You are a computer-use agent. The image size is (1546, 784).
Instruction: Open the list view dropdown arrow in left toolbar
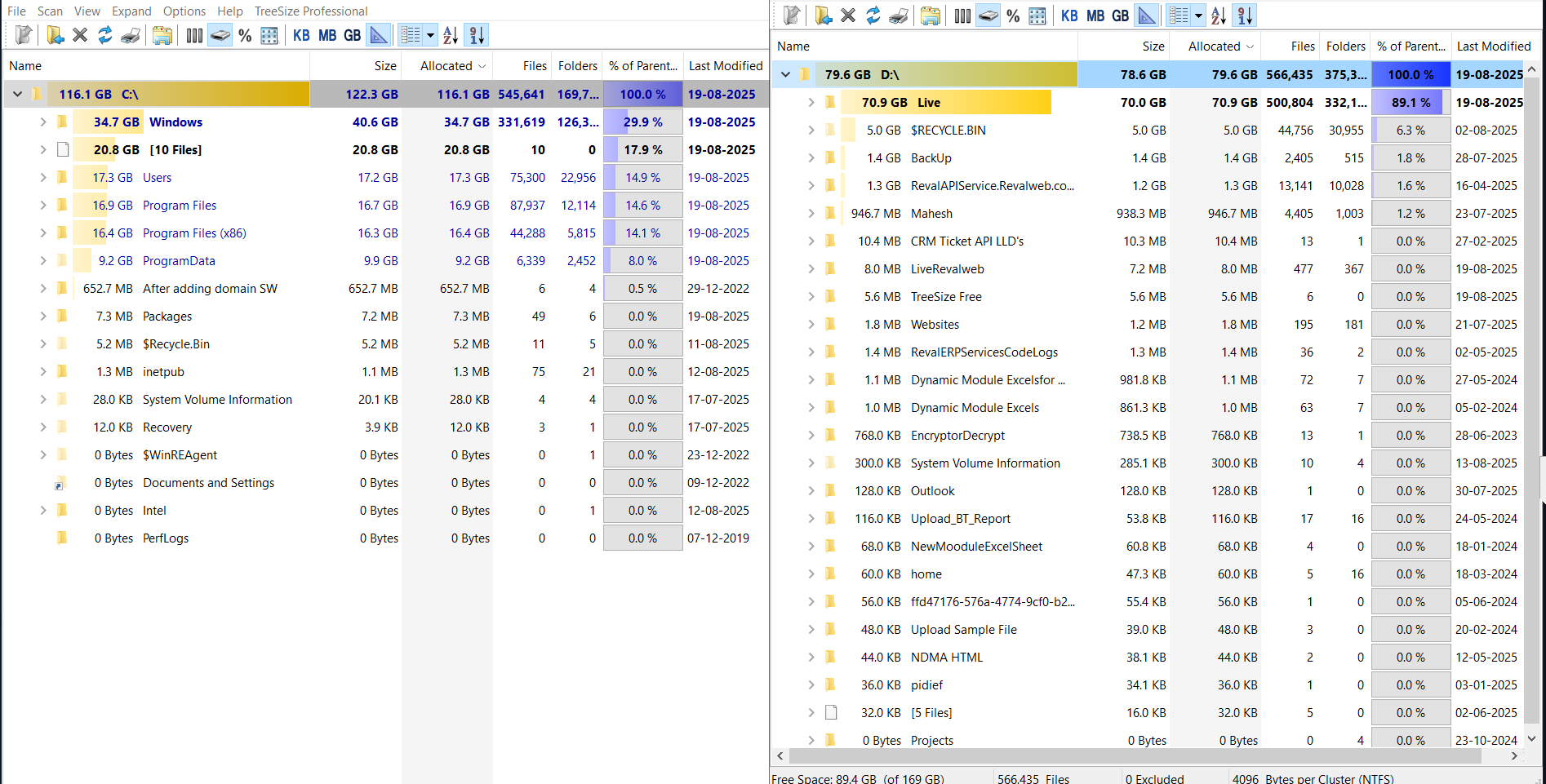[430, 35]
